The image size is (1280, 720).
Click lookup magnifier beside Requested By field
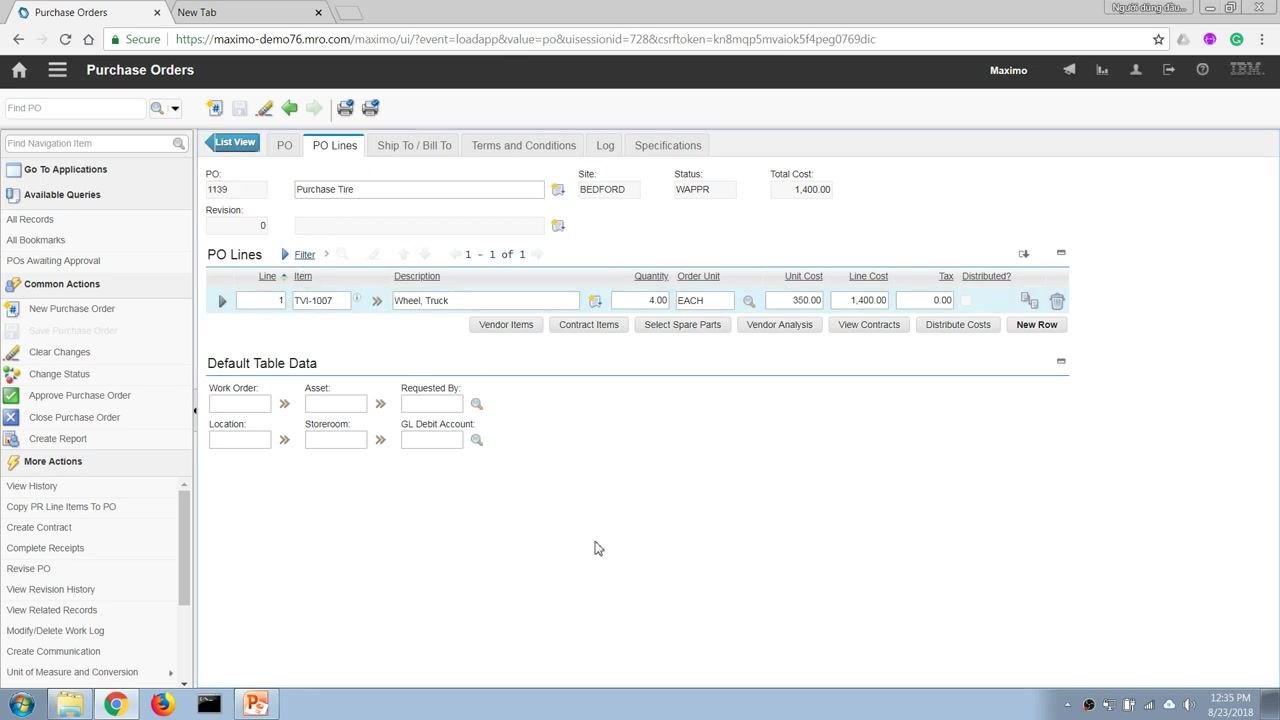tap(476, 404)
